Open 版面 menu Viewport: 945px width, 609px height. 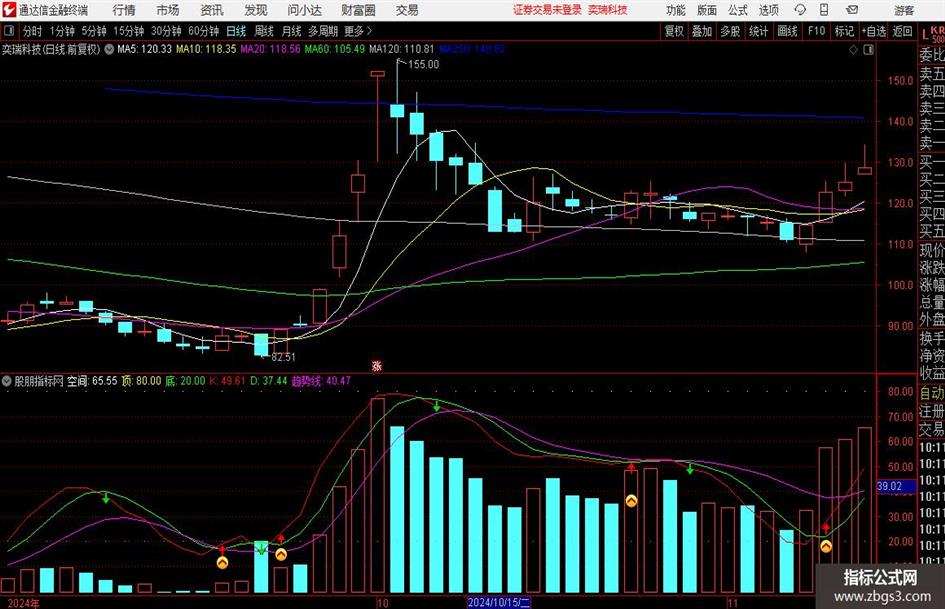tap(706, 10)
